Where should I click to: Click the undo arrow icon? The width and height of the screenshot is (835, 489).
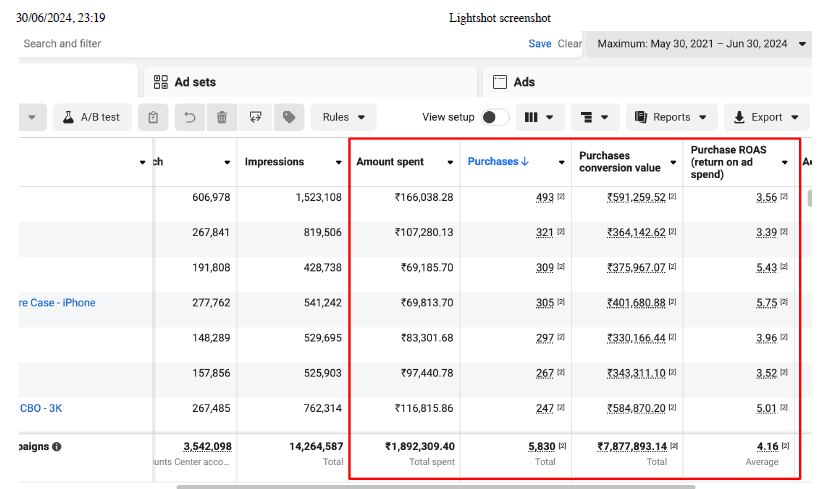click(x=189, y=117)
